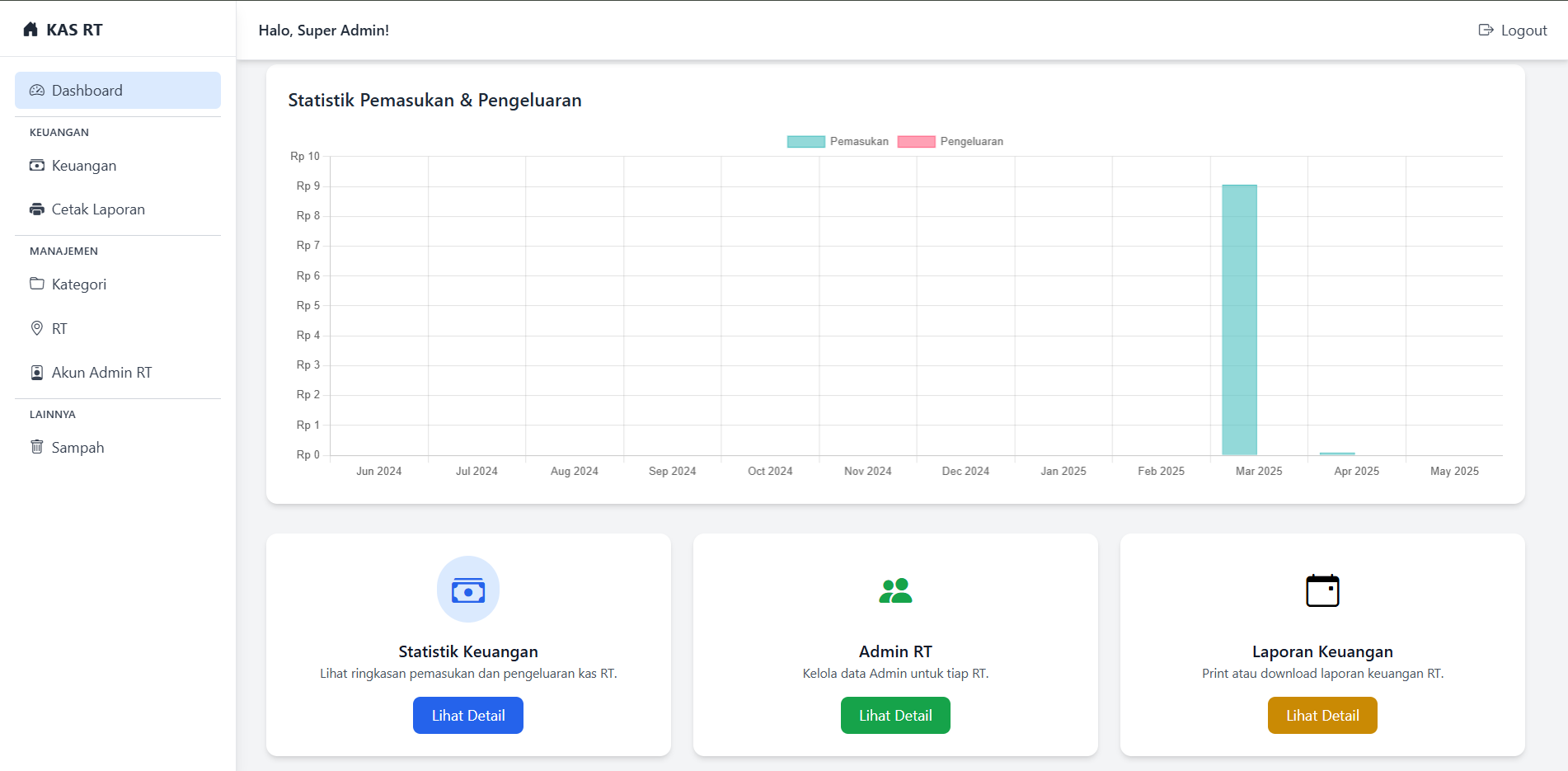This screenshot has height=771, width=1568.
Task: Log out using the Logout link
Action: [x=1513, y=31]
